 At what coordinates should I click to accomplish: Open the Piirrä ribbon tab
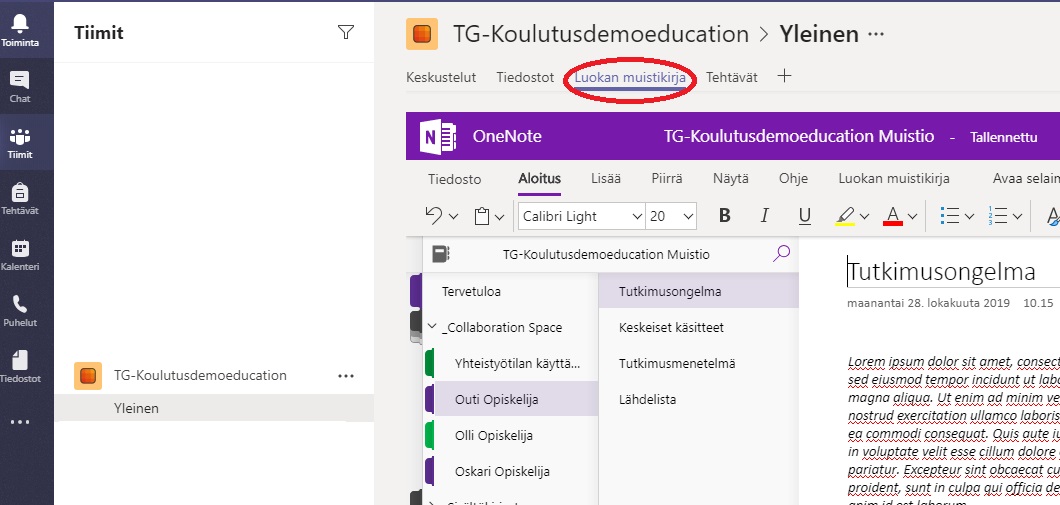click(667, 179)
